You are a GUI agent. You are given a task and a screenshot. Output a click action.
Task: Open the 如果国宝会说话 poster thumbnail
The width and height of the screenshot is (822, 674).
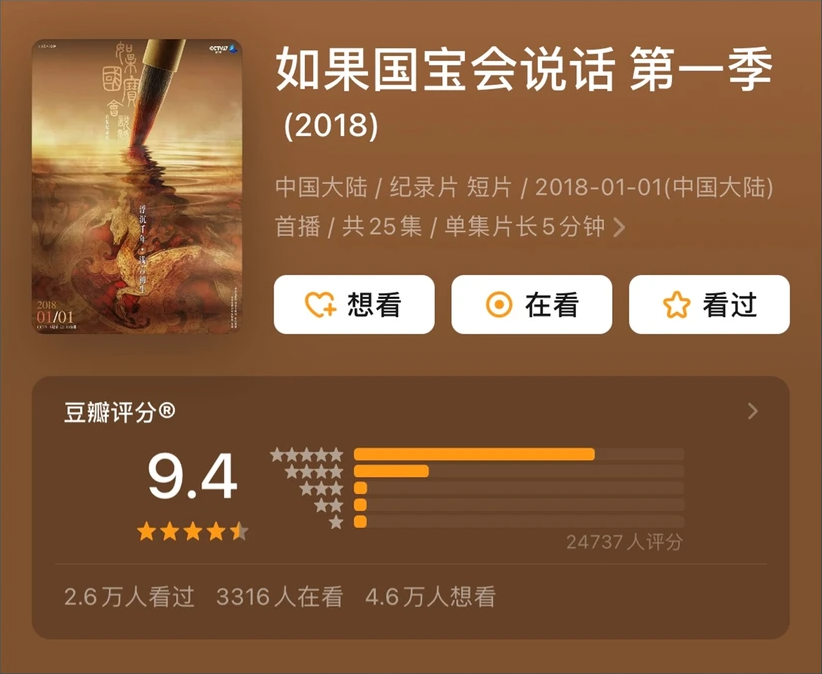click(x=137, y=186)
